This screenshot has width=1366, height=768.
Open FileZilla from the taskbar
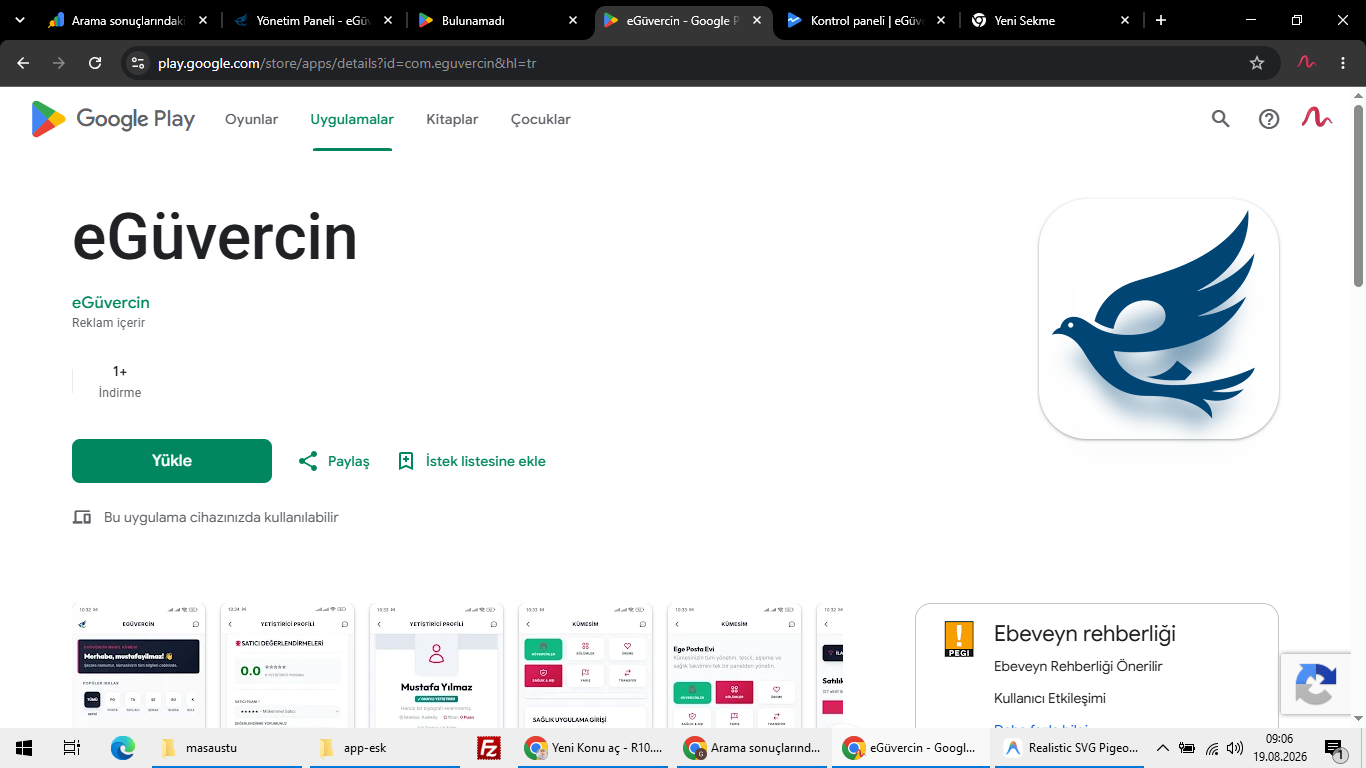(x=489, y=748)
